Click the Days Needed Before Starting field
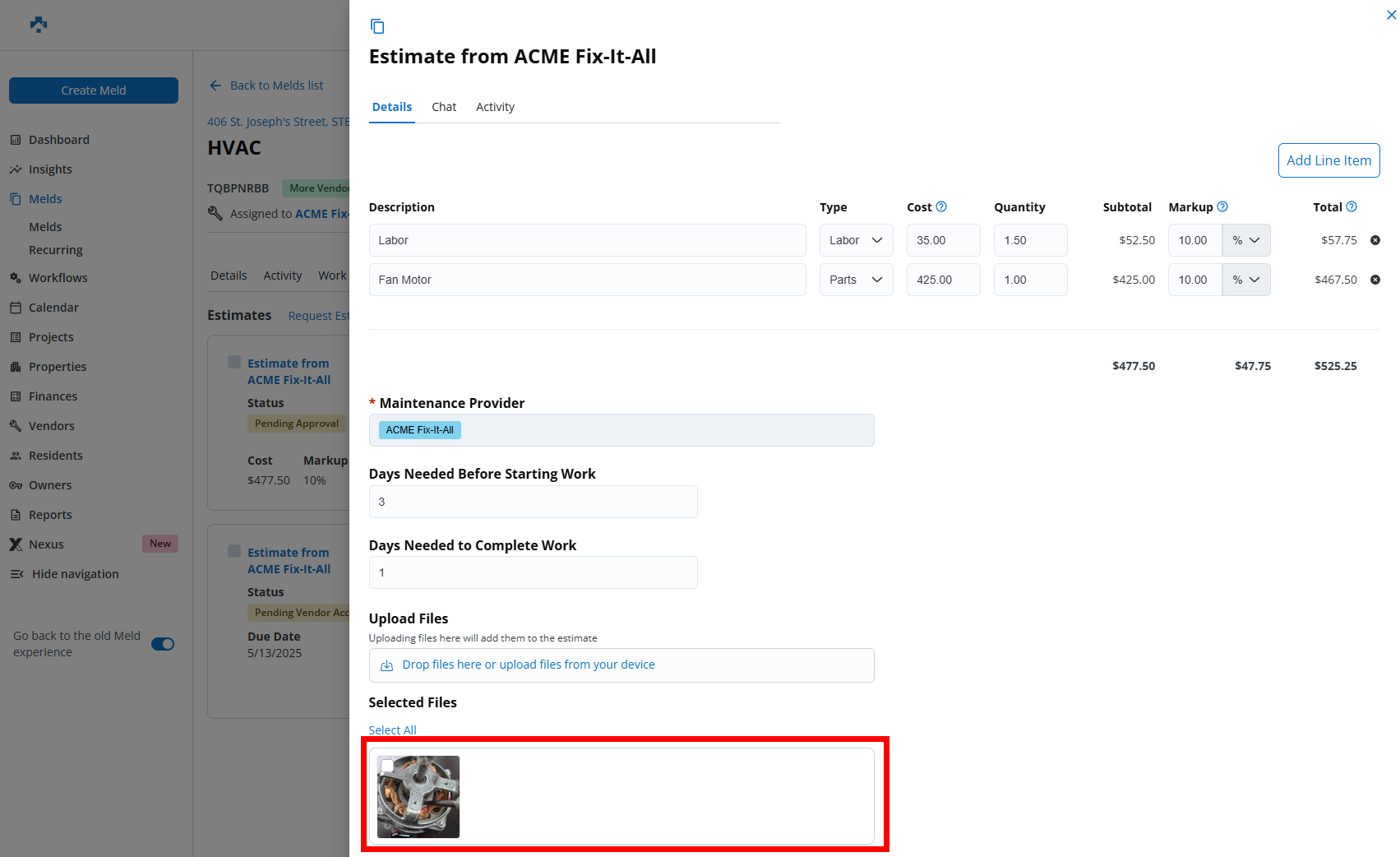This screenshot has width=1400, height=857. coord(533,502)
